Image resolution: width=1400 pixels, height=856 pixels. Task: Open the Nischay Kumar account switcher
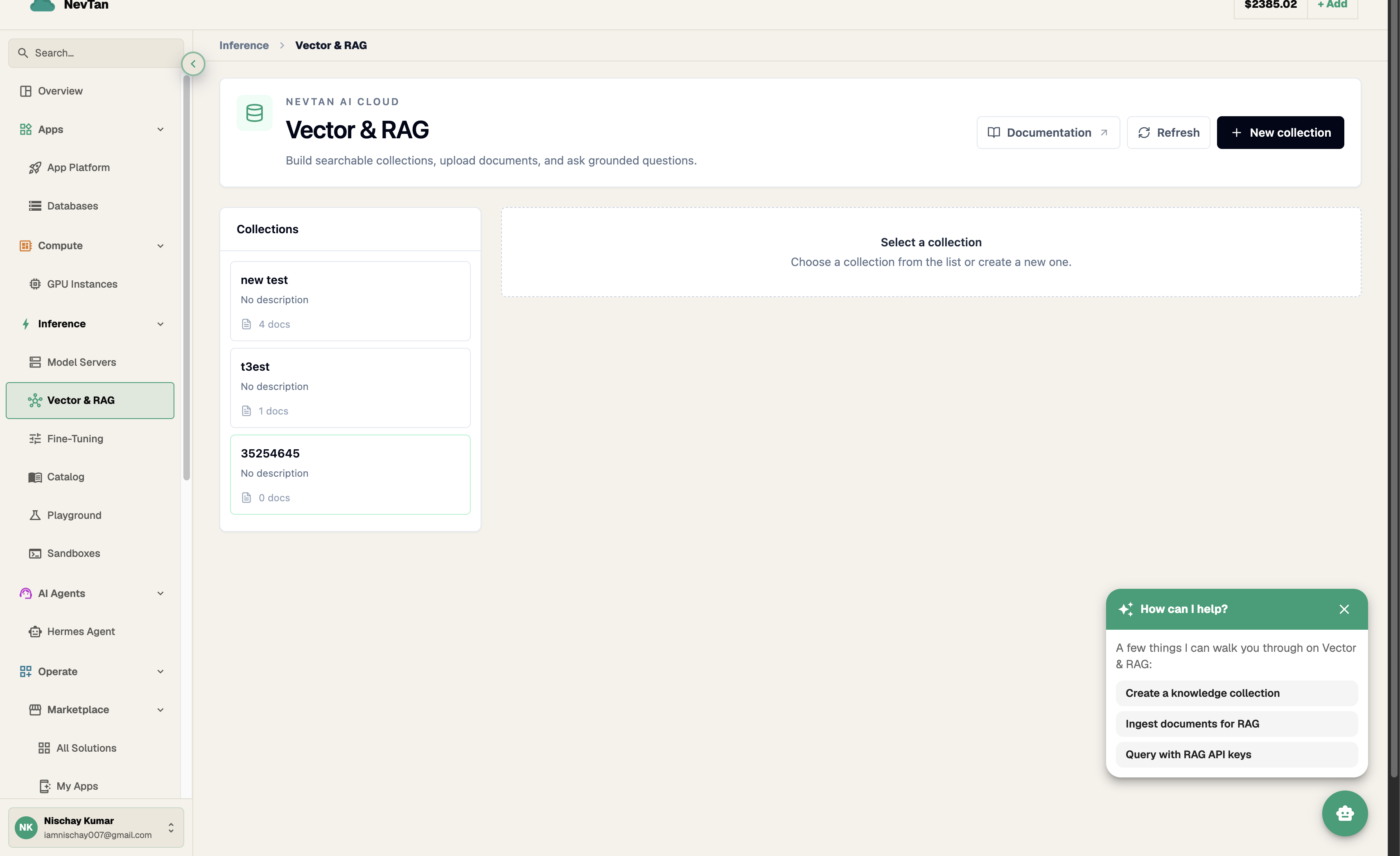(96, 828)
